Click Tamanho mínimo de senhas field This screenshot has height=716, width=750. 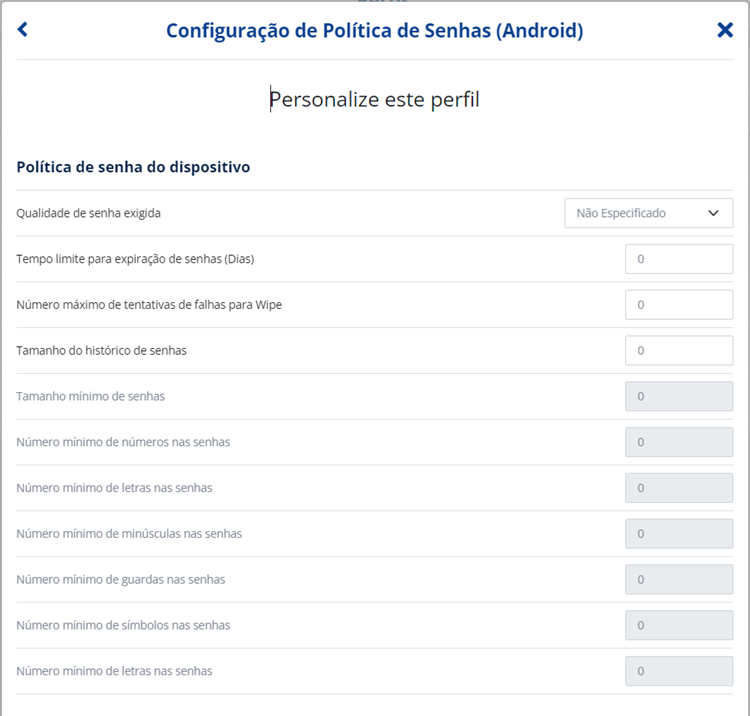679,396
